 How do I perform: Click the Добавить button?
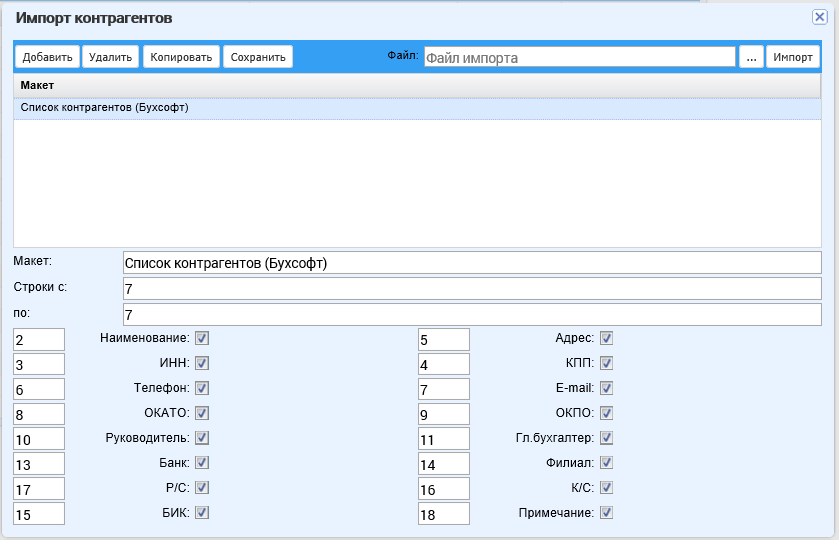[47, 57]
